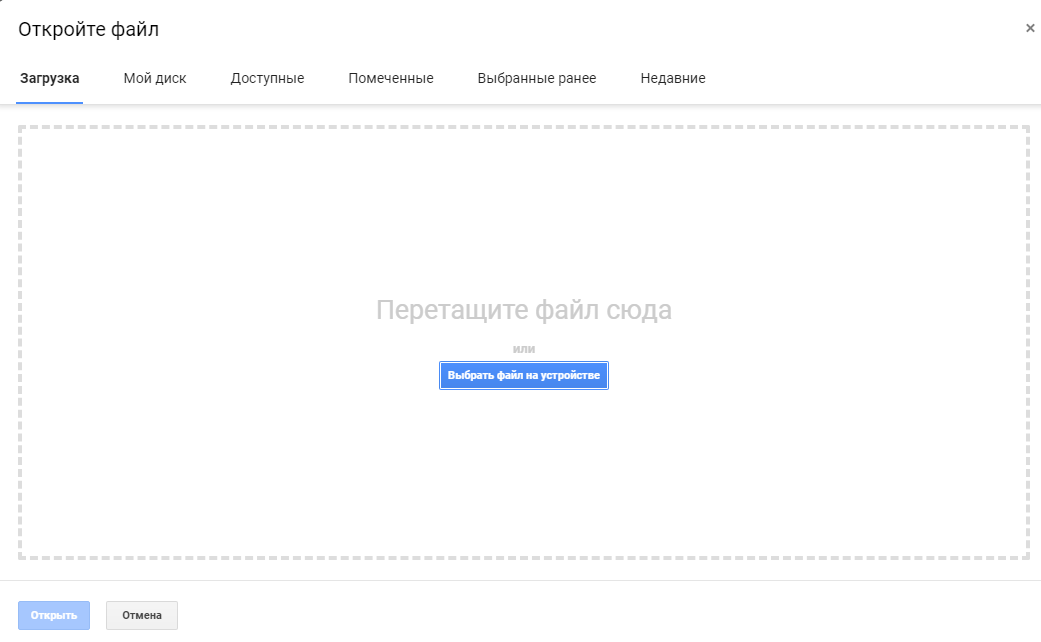View the Недавние files tab
Viewport: 1041px width, 642px height.
click(x=673, y=78)
